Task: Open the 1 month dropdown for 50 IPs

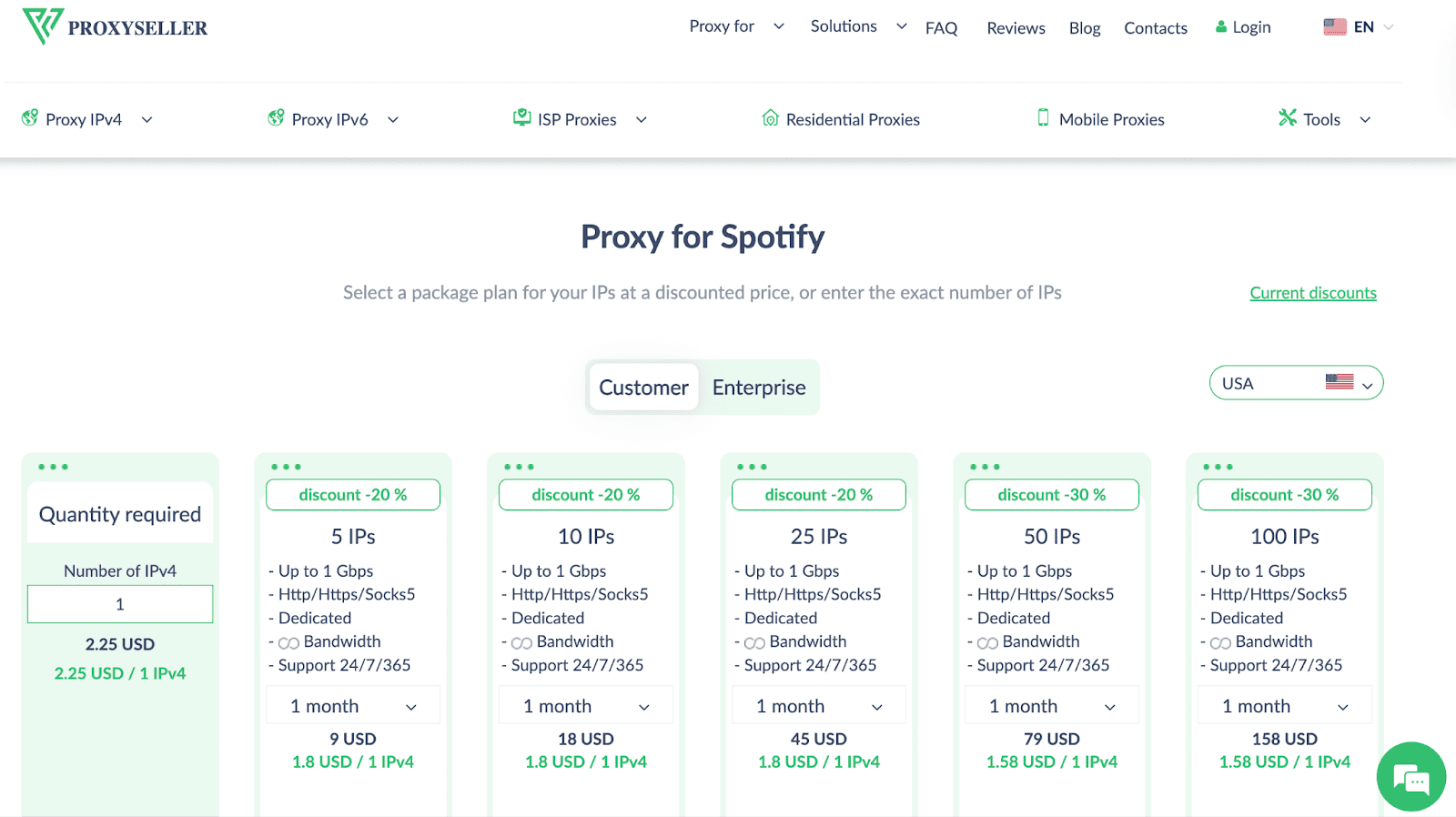Action: pyautogui.click(x=1052, y=706)
